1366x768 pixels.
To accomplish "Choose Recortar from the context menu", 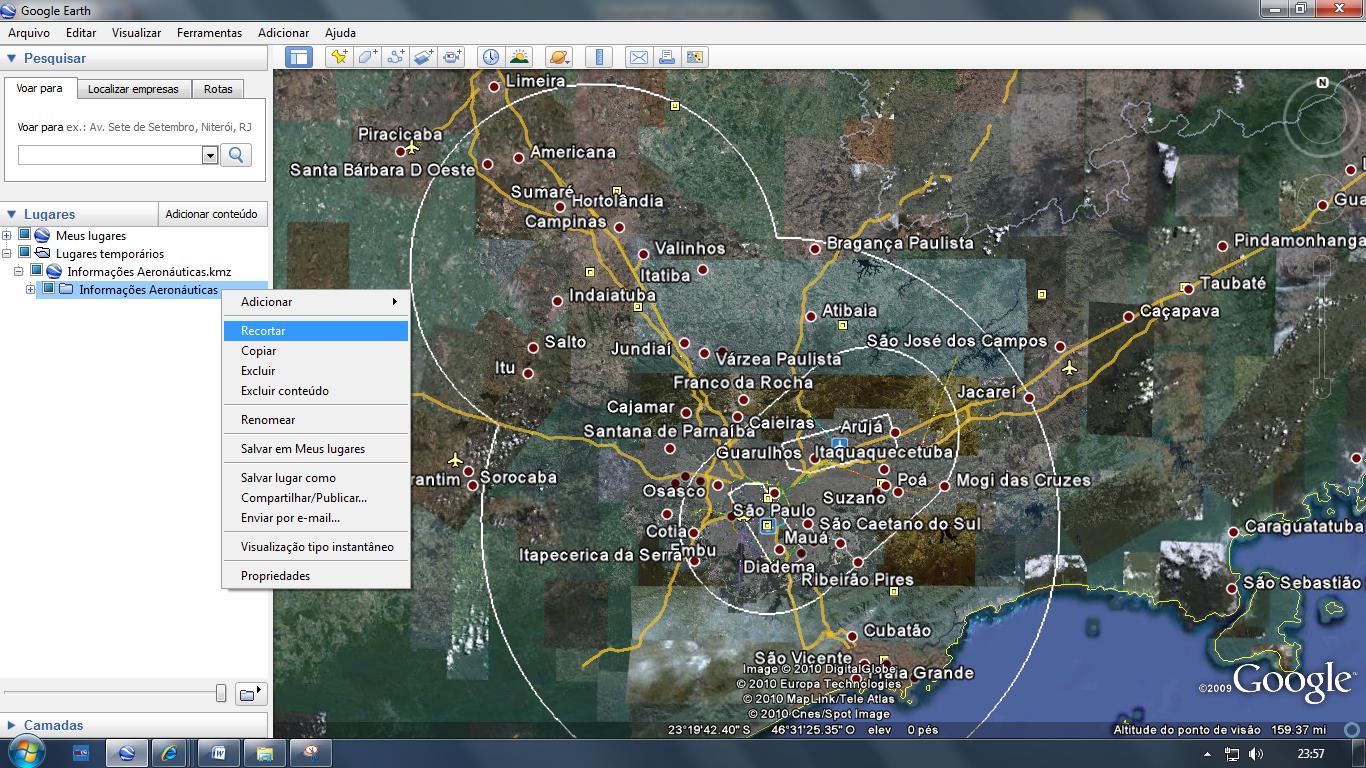I will tap(263, 331).
